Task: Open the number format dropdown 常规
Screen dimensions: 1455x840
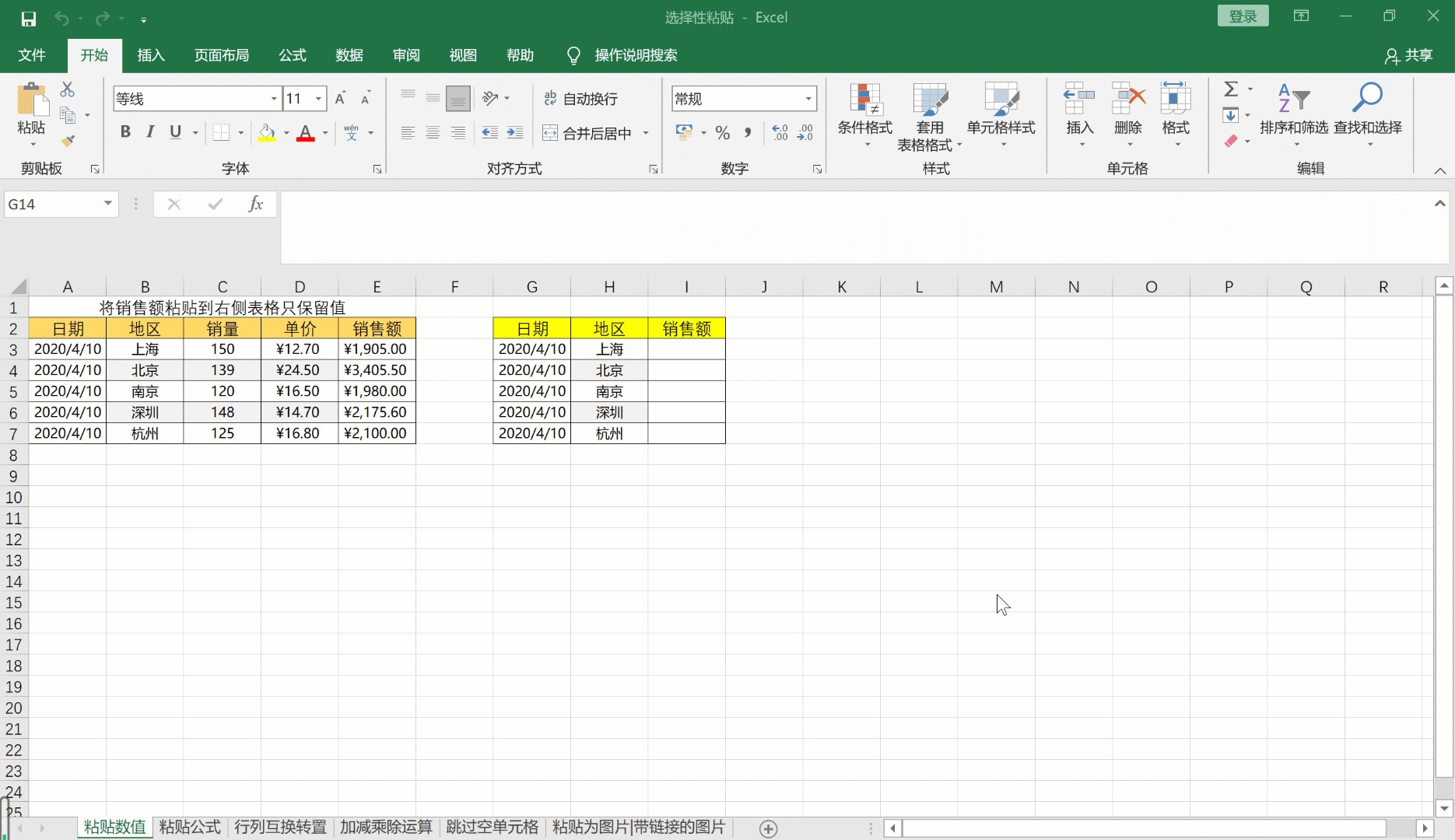Action: 808,99
